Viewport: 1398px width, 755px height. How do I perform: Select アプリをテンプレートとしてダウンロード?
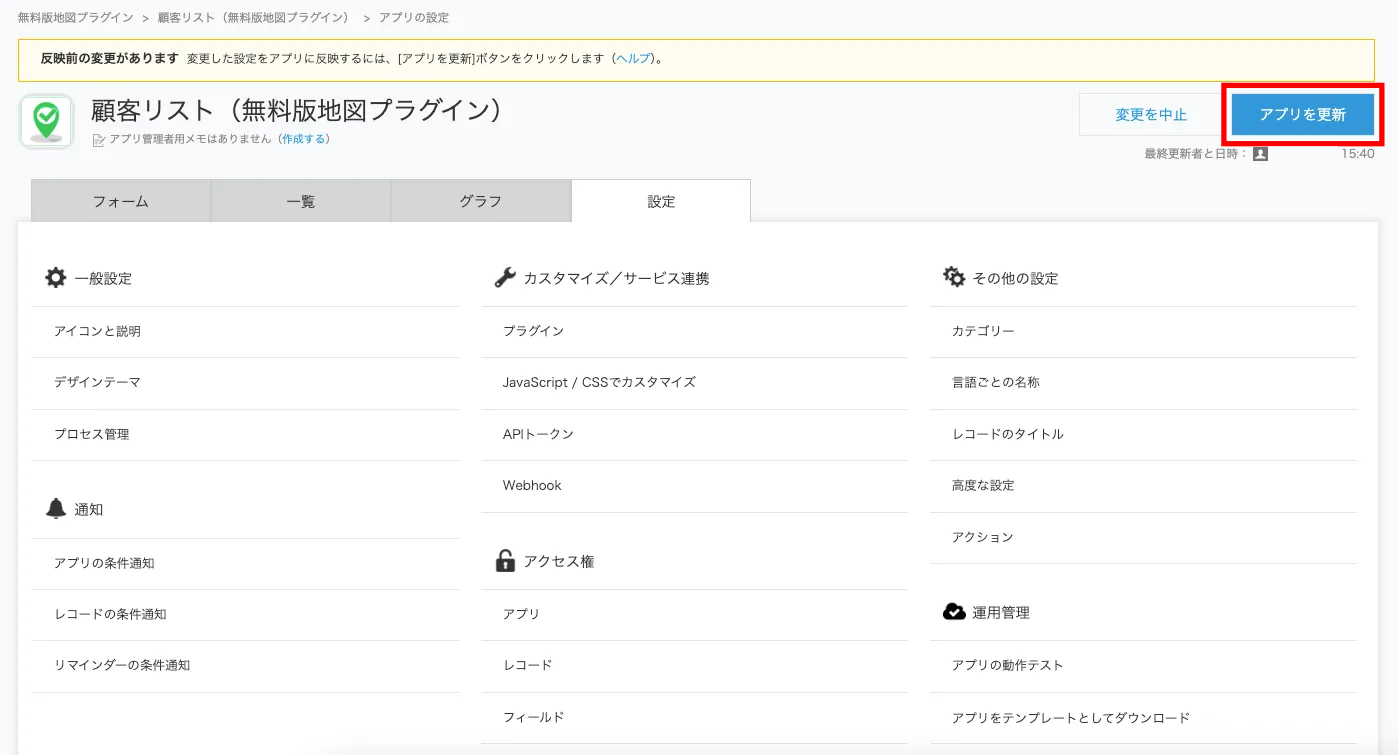[1070, 717]
